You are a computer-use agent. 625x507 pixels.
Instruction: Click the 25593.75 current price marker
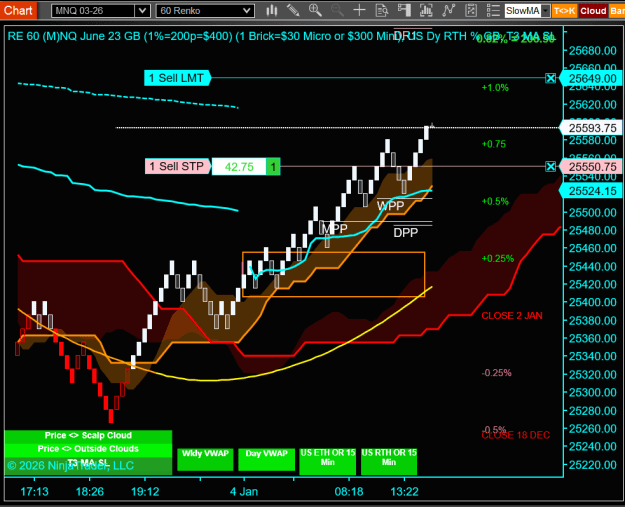point(591,128)
